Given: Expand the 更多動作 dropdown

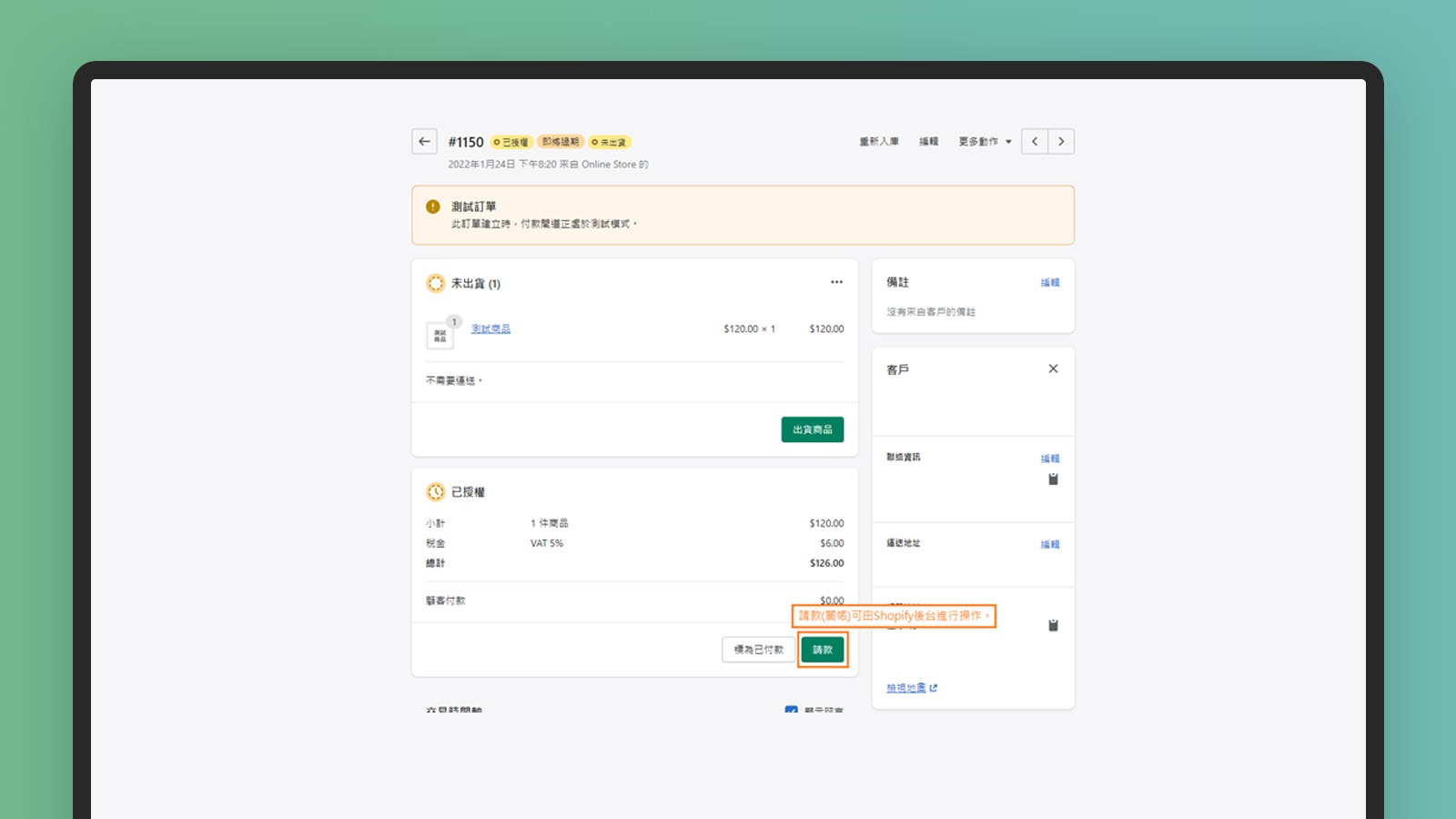Looking at the screenshot, I should 985,142.
